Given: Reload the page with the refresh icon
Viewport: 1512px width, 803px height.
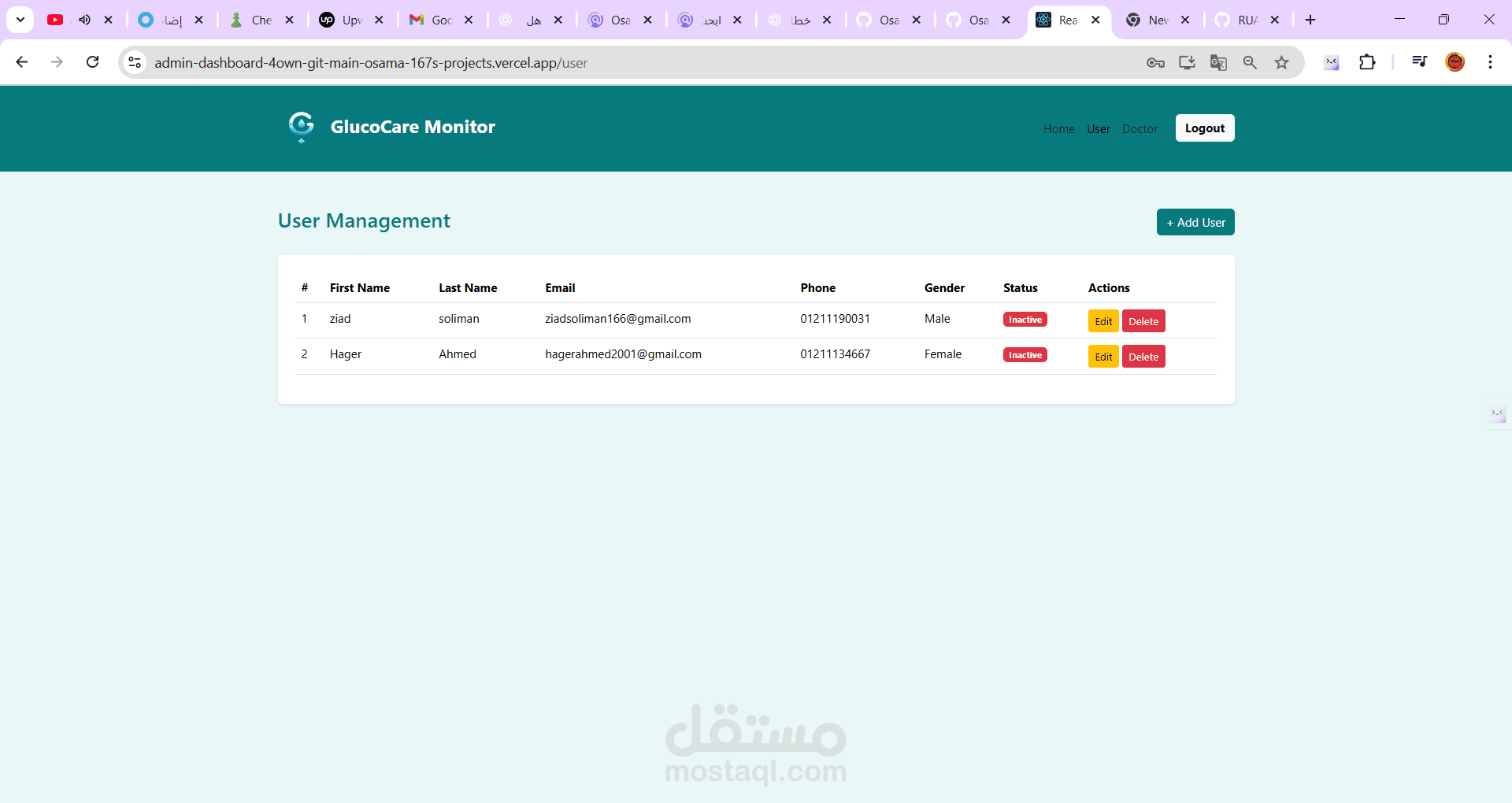Looking at the screenshot, I should [92, 62].
